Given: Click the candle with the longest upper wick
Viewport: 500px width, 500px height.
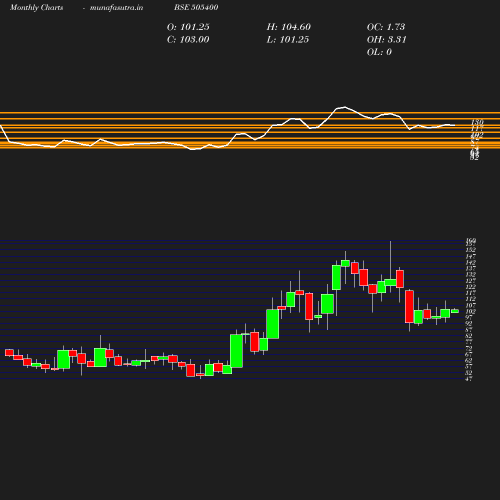Looking at the screenshot, I should click(390, 282).
